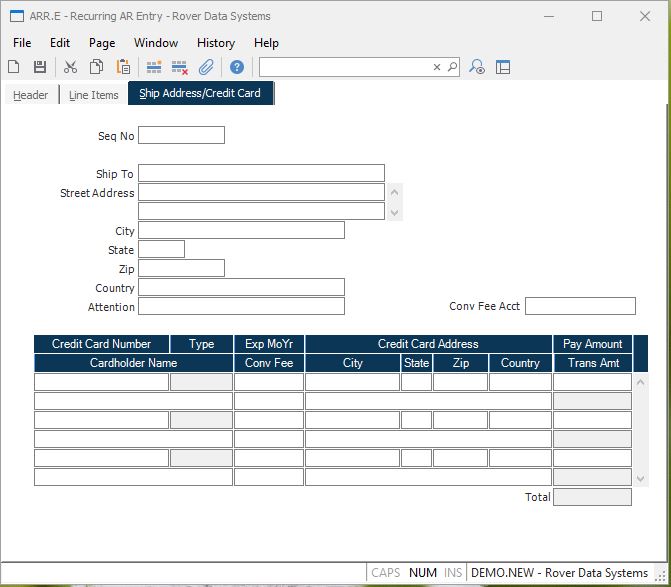
Task: Click the Conv Fee Acct field
Action: (580, 306)
